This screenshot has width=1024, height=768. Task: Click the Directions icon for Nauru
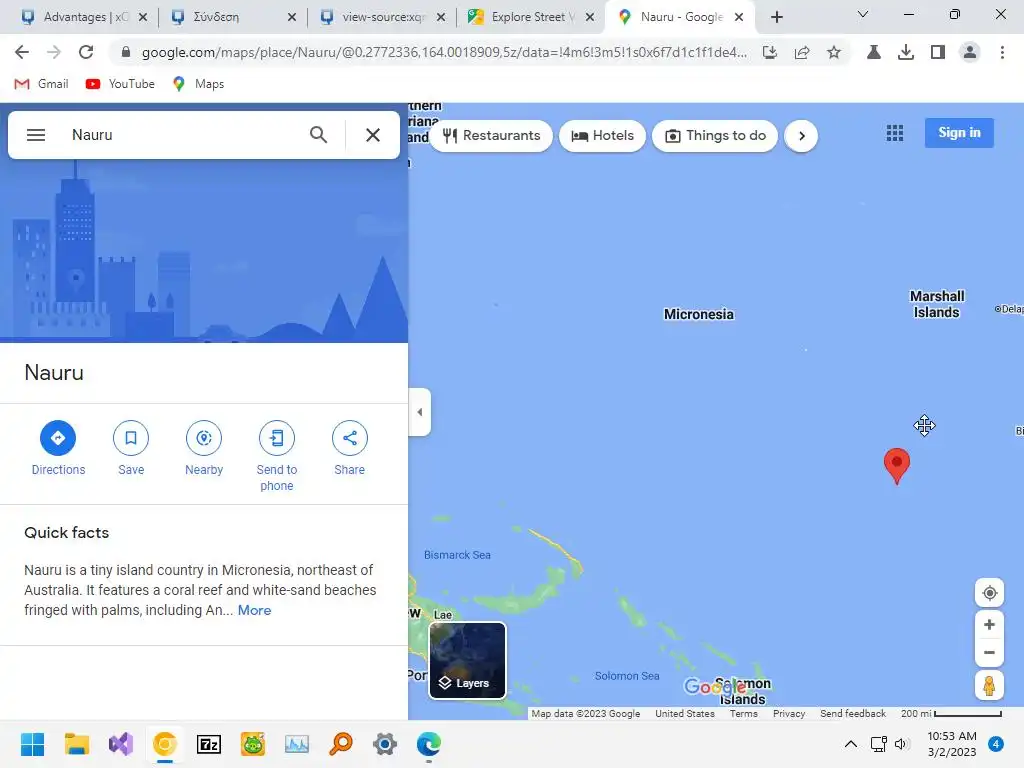click(x=58, y=438)
